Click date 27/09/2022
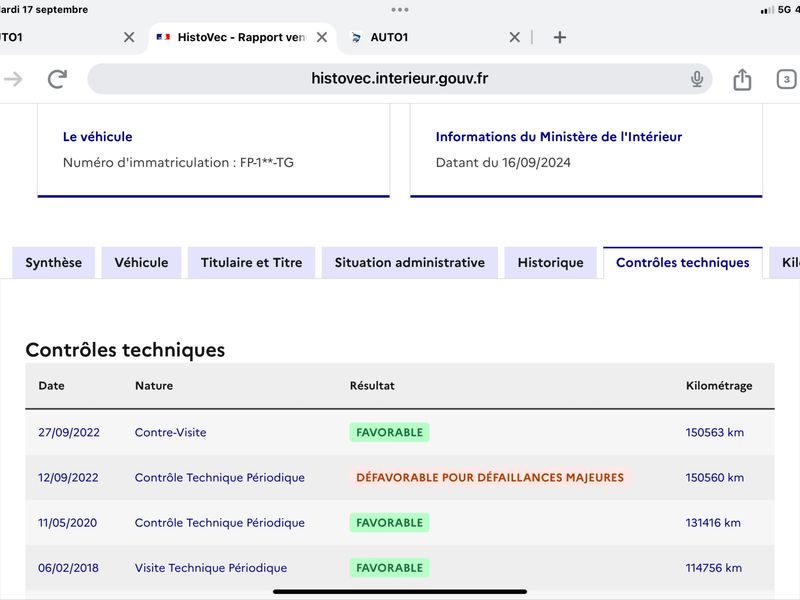Screen dimensions: 800x600 [69, 433]
